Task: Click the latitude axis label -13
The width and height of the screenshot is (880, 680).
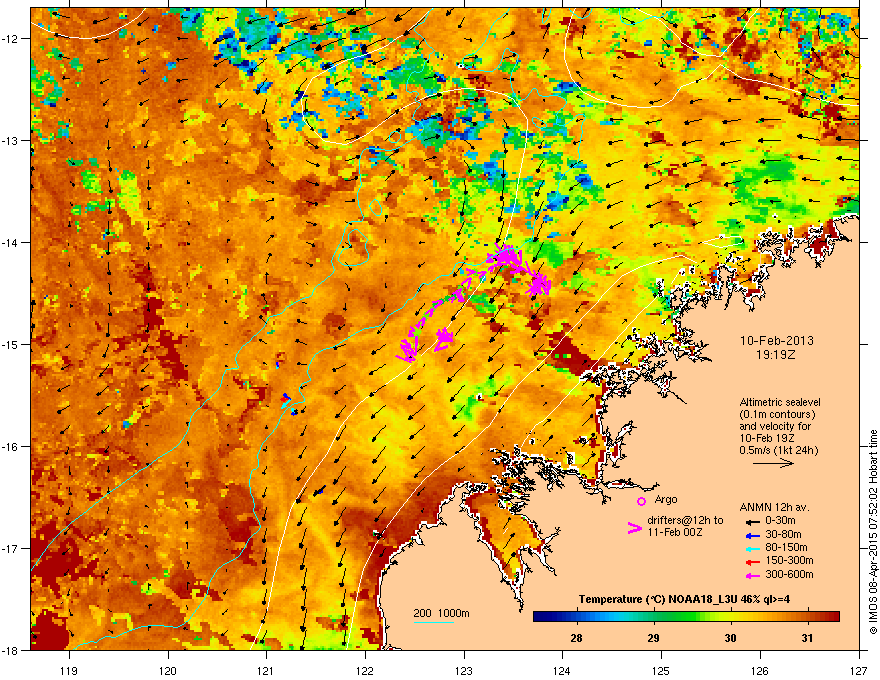Action: (10, 141)
